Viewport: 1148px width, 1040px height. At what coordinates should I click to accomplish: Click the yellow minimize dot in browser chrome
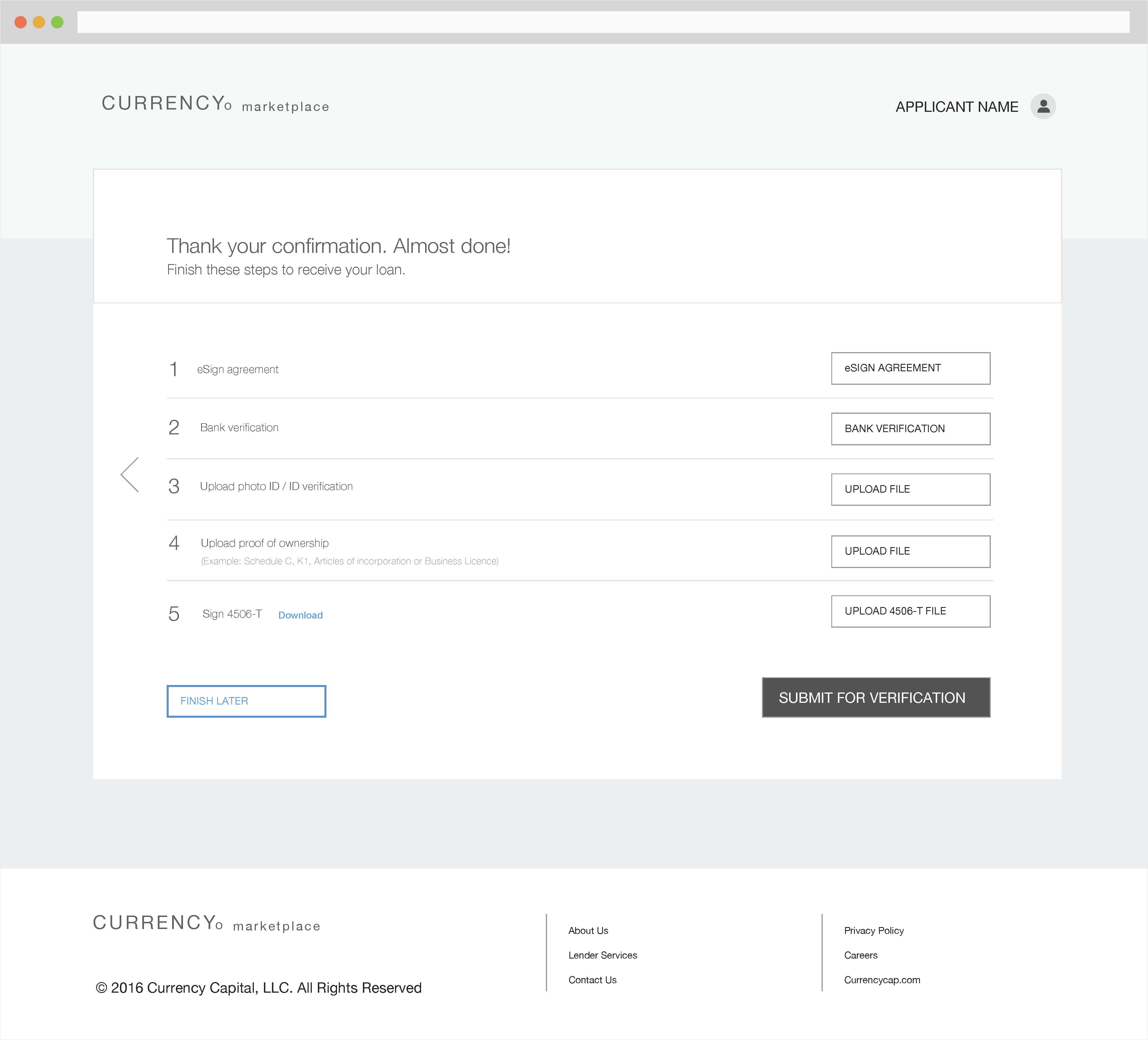tap(39, 22)
